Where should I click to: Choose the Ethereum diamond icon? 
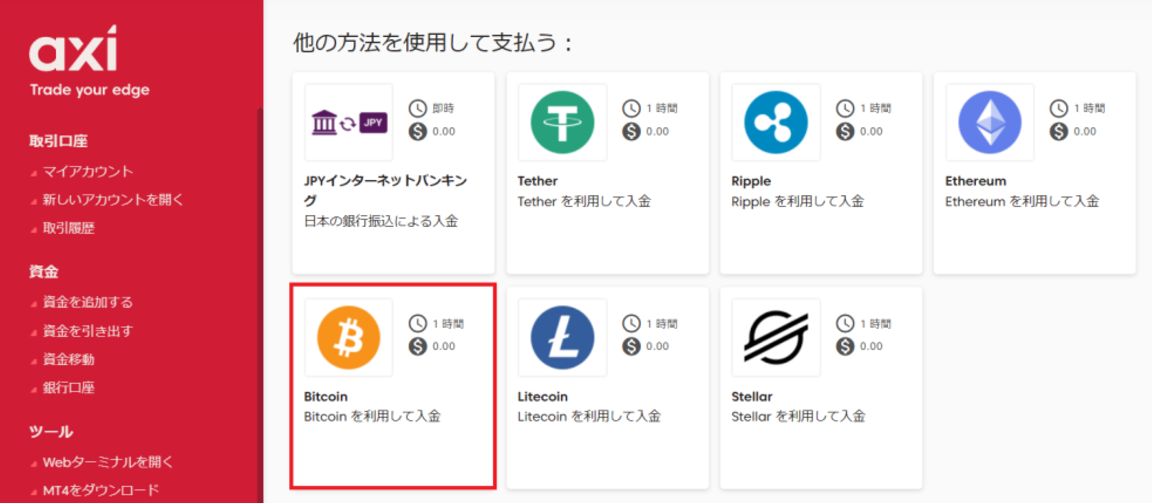pyautogui.click(x=989, y=123)
